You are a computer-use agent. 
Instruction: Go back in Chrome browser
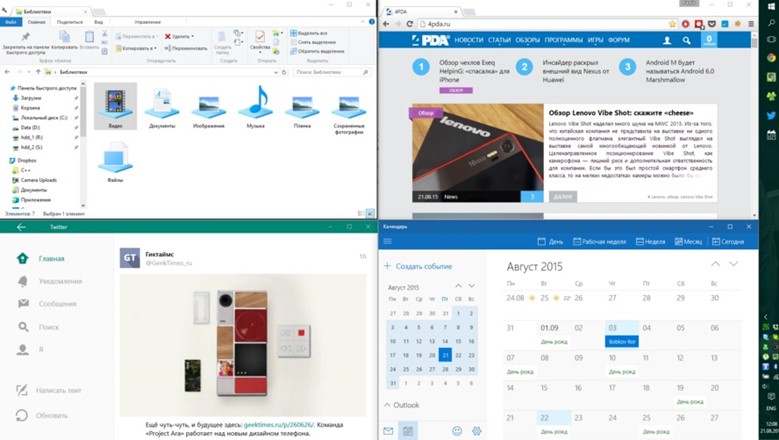point(386,24)
